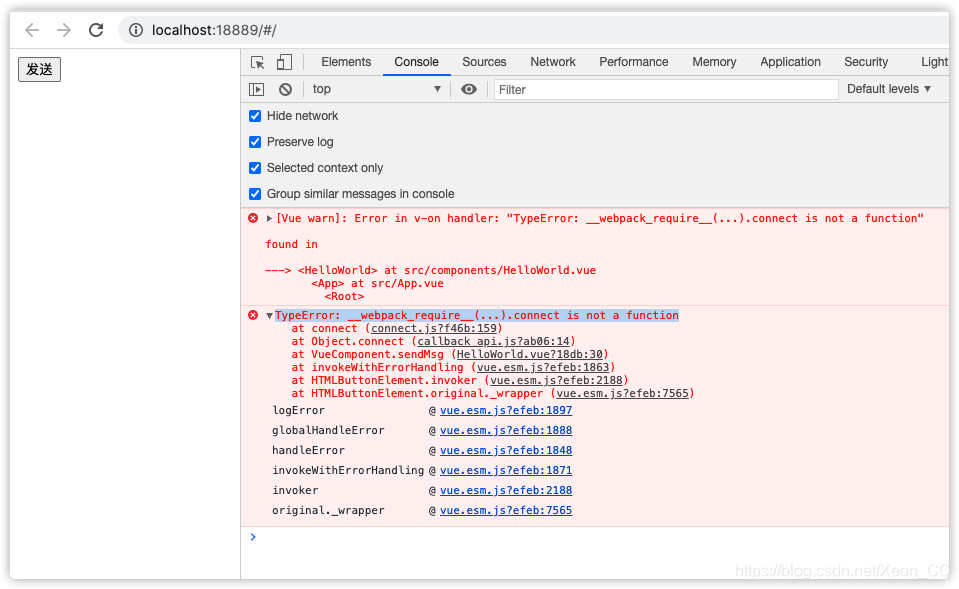
Task: Open the Network panel
Action: [x=552, y=61]
